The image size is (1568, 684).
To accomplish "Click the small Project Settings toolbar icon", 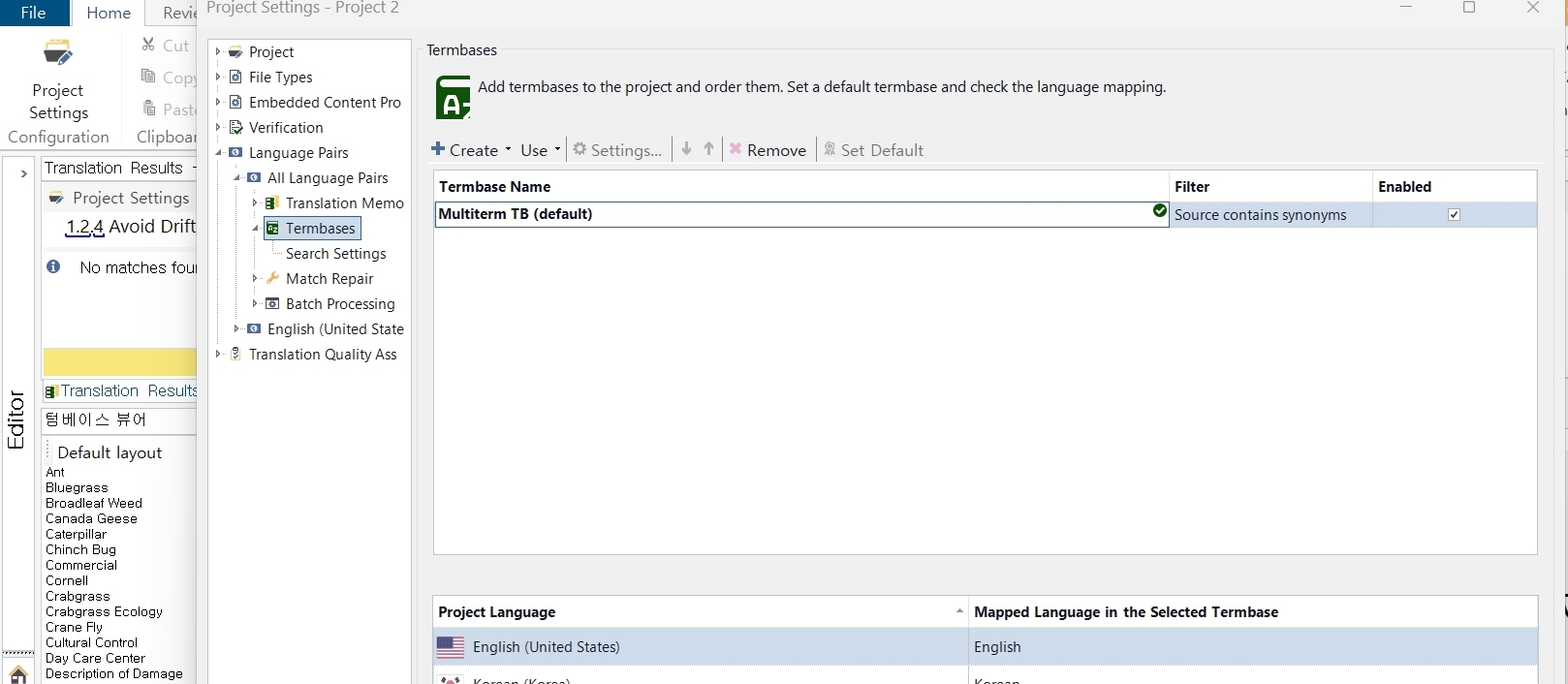I will (56, 198).
